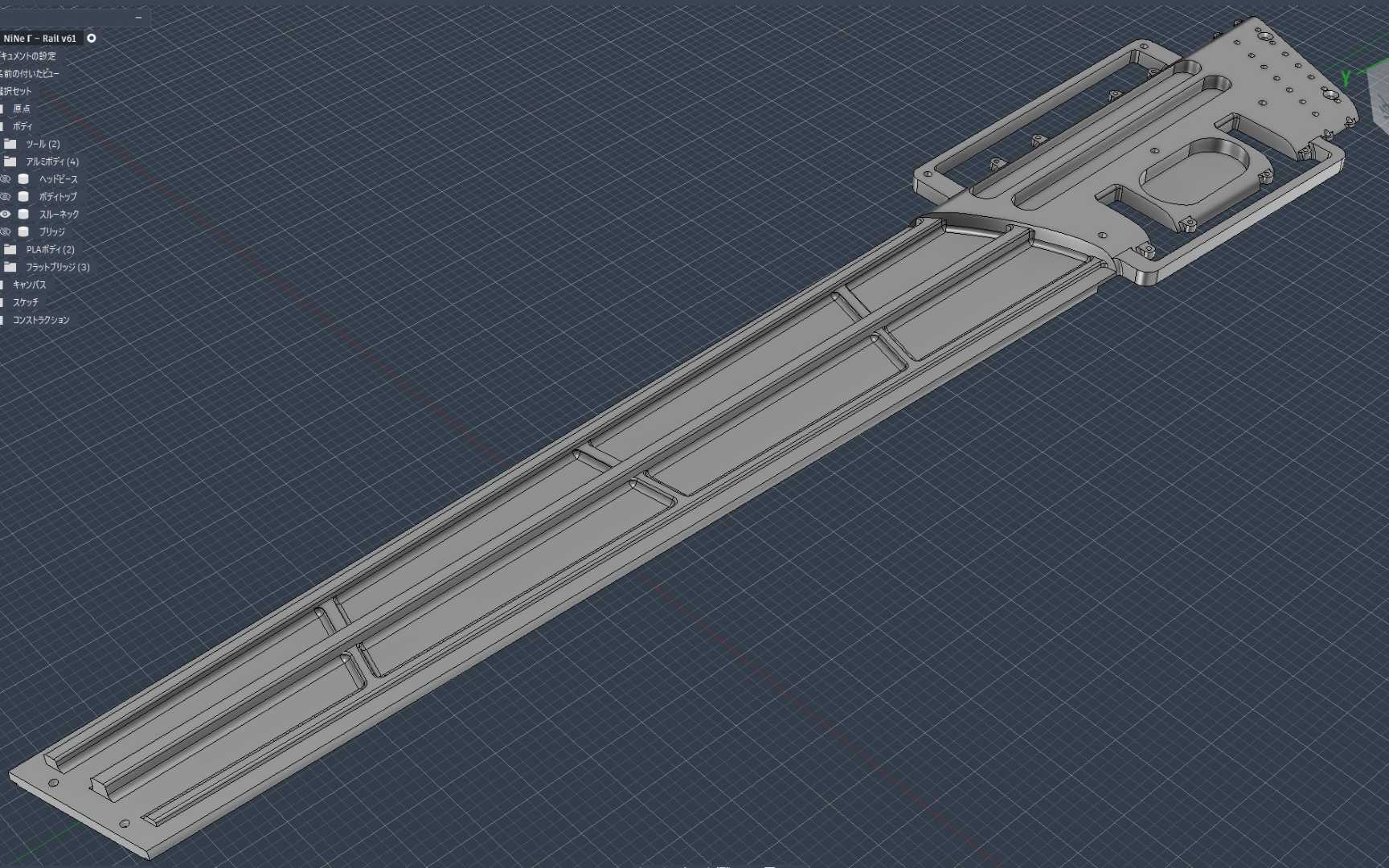1389x868 pixels.
Task: Select the 原点 origin item
Action: point(22,108)
